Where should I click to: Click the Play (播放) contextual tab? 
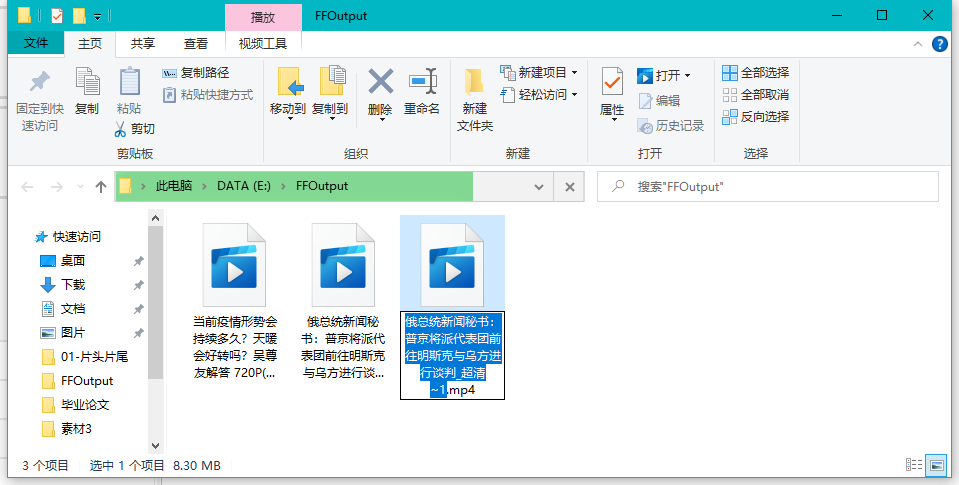tap(263, 17)
